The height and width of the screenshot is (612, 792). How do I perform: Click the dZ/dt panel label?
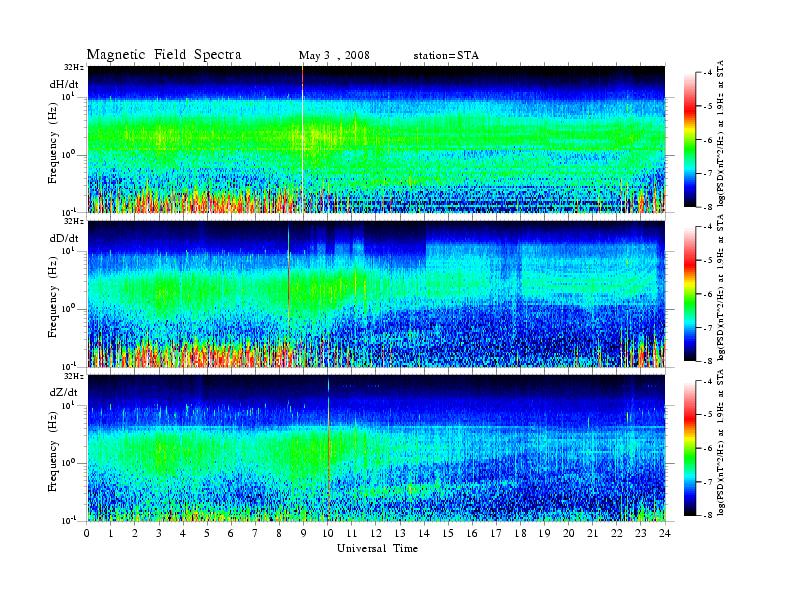pos(64,392)
